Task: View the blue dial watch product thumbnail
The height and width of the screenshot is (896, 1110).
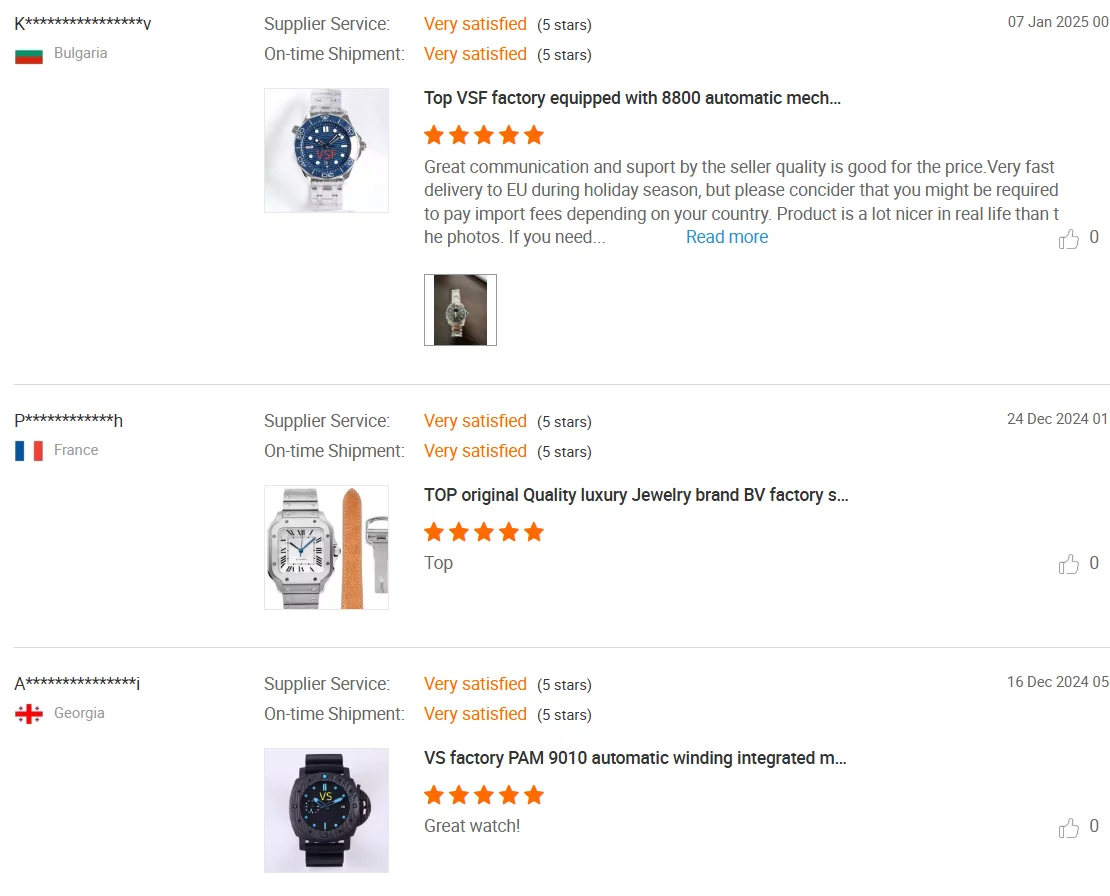Action: 326,150
